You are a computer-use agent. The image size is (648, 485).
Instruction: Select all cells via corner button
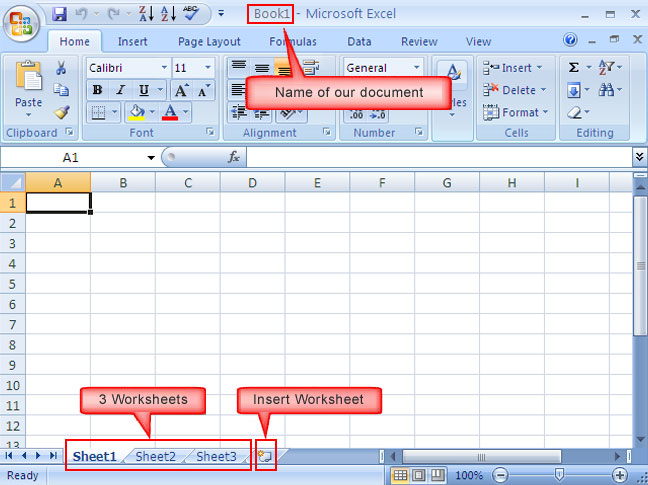[x=13, y=182]
